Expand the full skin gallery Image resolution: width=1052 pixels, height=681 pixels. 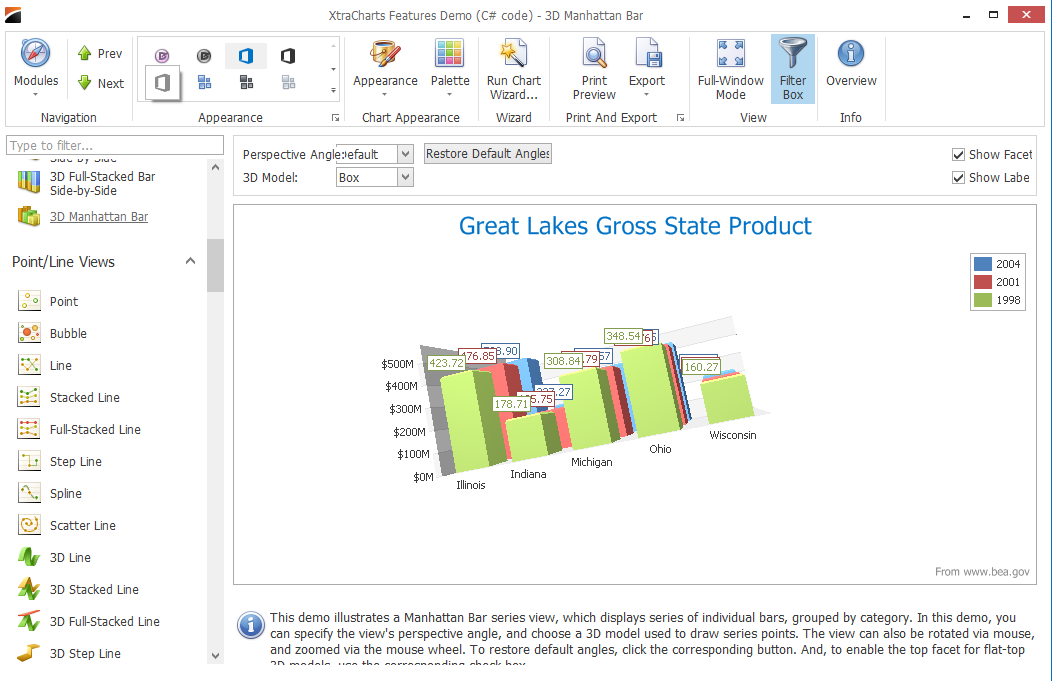(x=333, y=90)
